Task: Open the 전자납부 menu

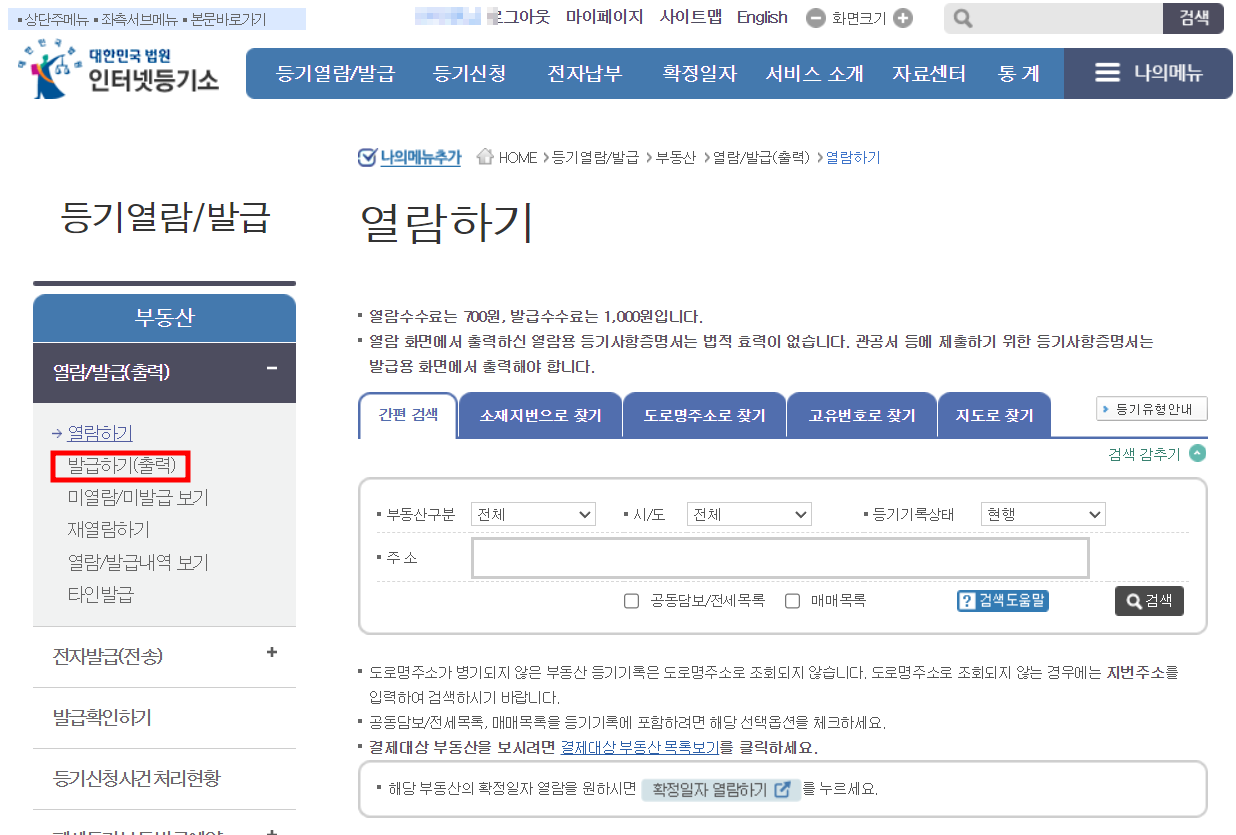Action: [x=584, y=73]
